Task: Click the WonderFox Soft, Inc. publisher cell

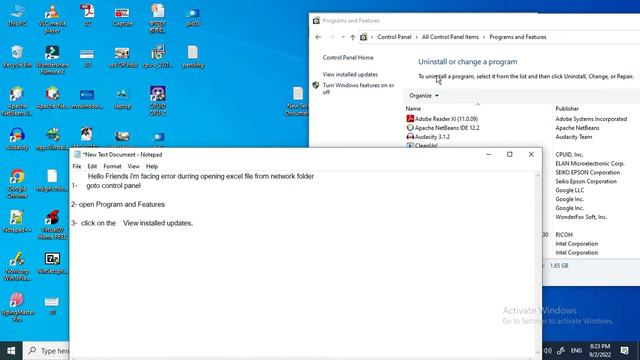Action: pyautogui.click(x=581, y=217)
